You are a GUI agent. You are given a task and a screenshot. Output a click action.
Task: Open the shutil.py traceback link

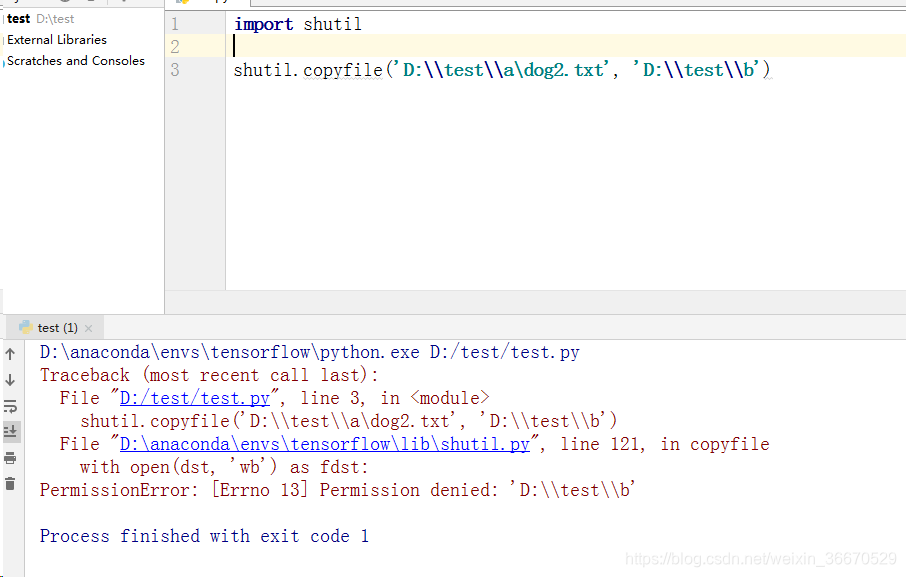pyautogui.click(x=324, y=444)
